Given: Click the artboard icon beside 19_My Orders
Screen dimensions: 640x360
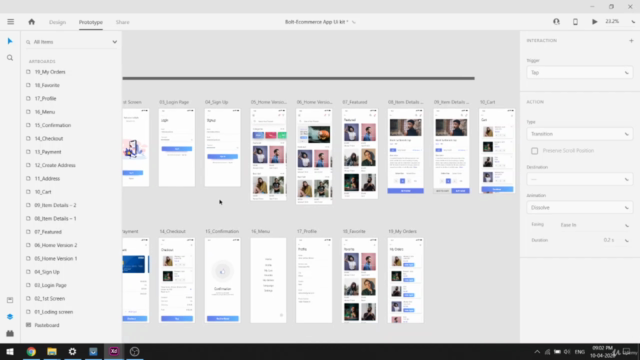Looking at the screenshot, I should [28, 72].
